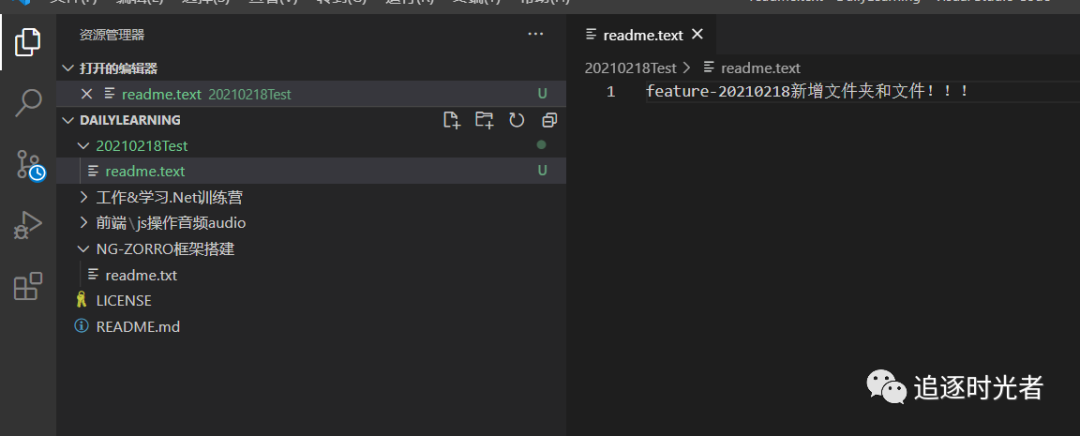This screenshot has height=436, width=1080.
Task: Collapse all folders in explorer
Action: 549,121
